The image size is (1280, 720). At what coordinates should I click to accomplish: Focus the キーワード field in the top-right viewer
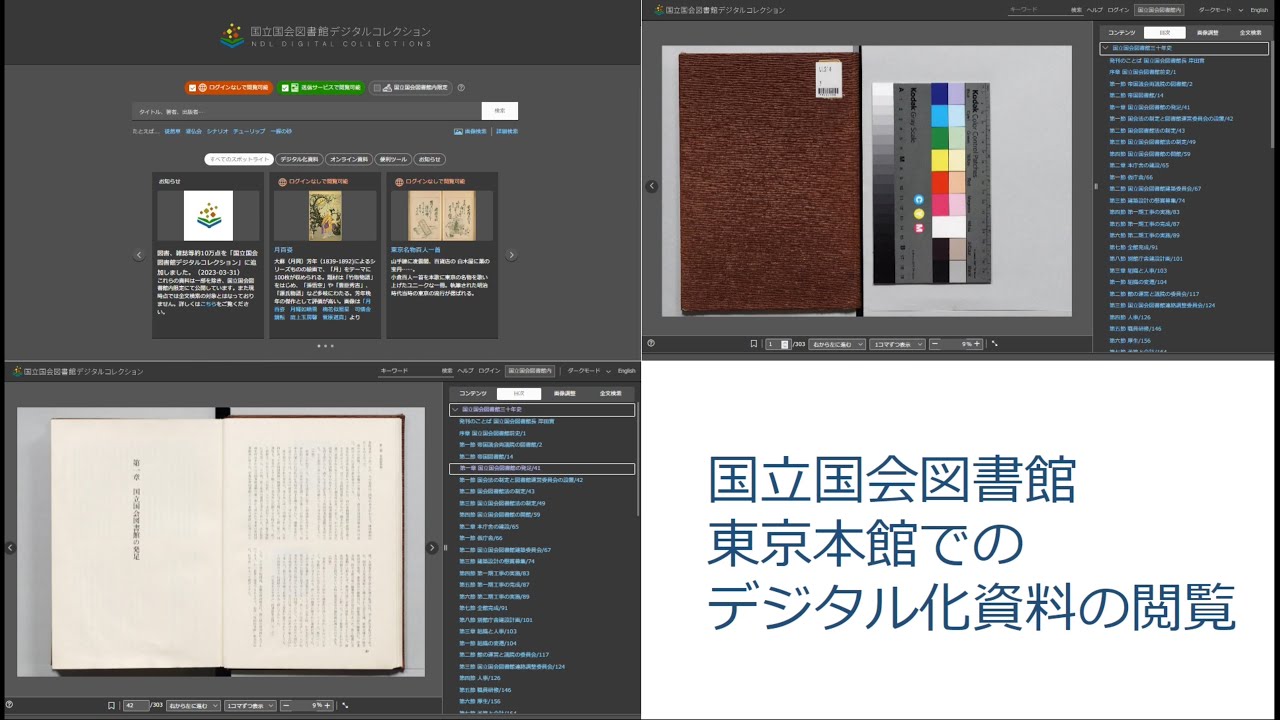tap(1037, 9)
